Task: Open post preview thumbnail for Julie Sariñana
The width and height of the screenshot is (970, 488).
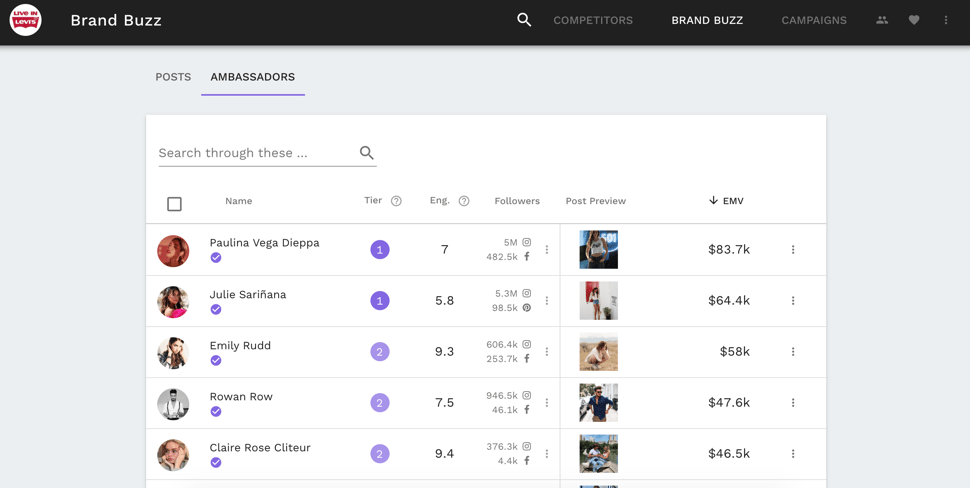Action: [598, 301]
